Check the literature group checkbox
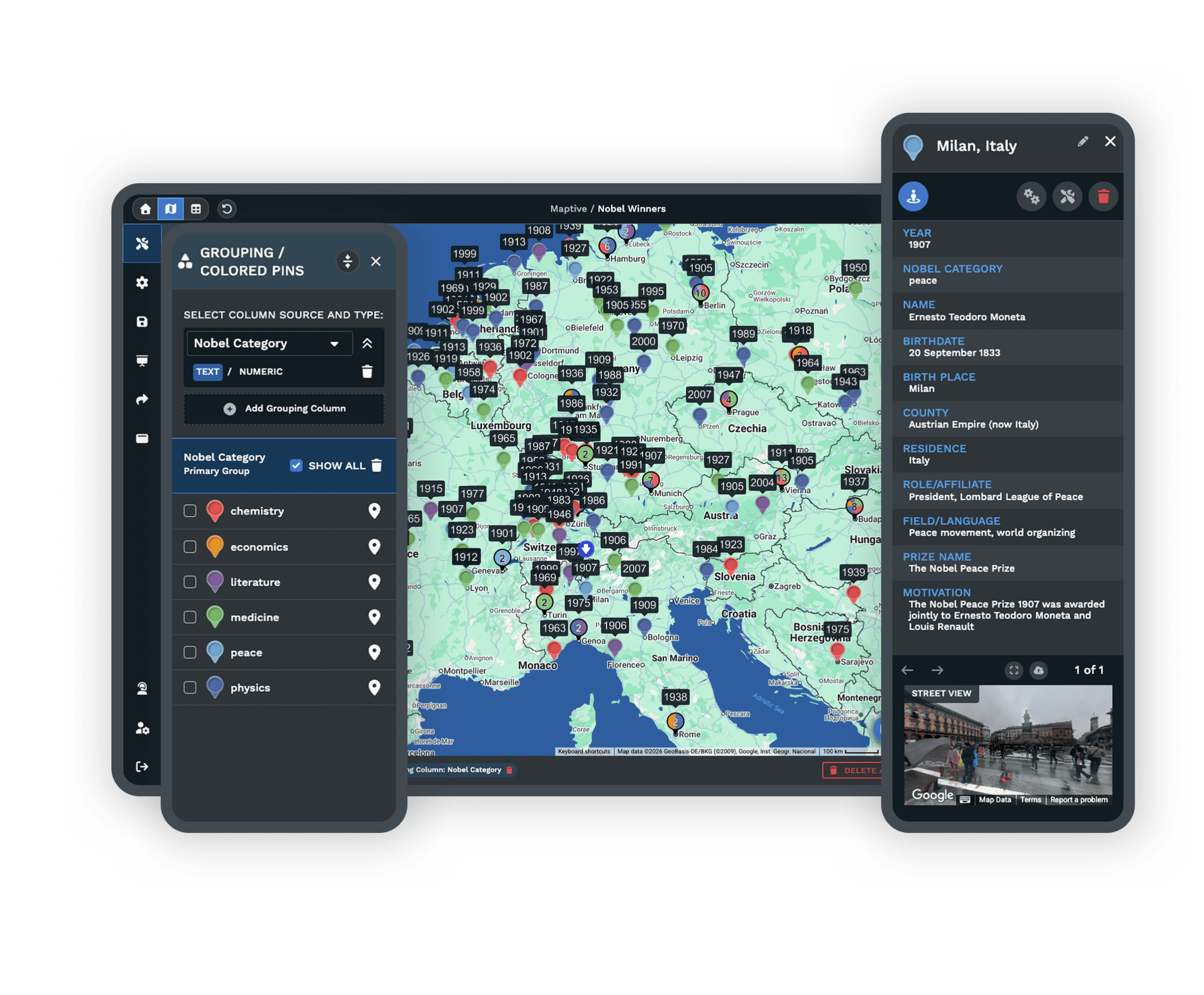The image size is (1204, 995). 190,582
